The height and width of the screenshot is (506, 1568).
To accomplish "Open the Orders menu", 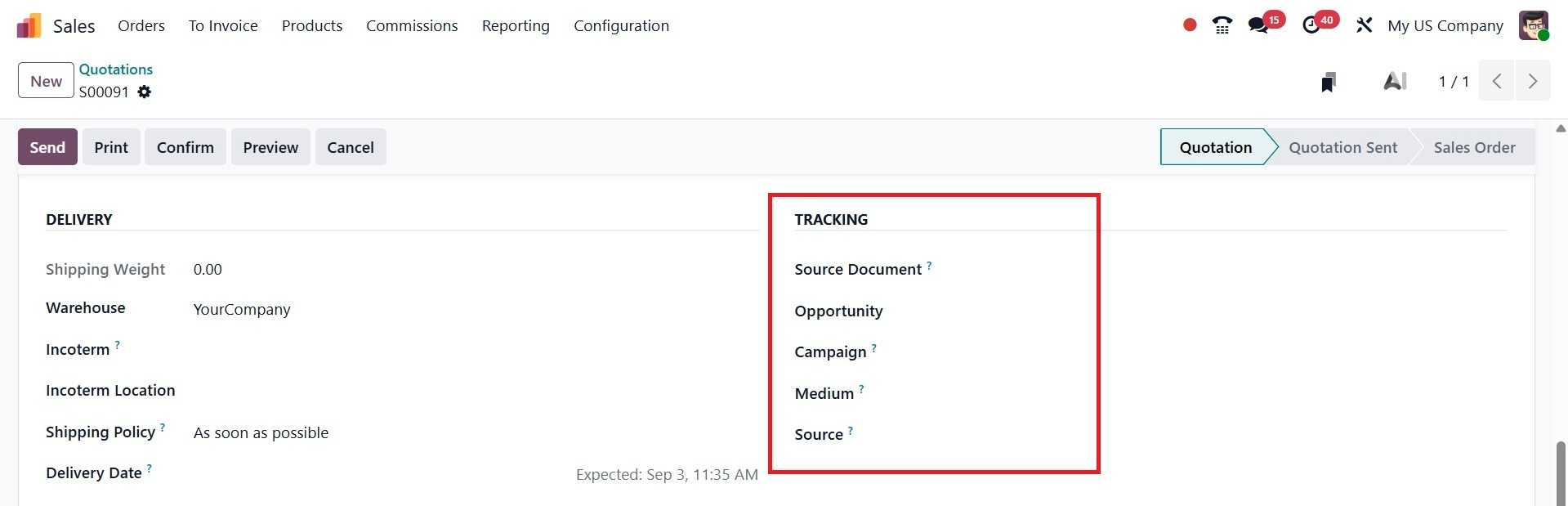I will (141, 25).
